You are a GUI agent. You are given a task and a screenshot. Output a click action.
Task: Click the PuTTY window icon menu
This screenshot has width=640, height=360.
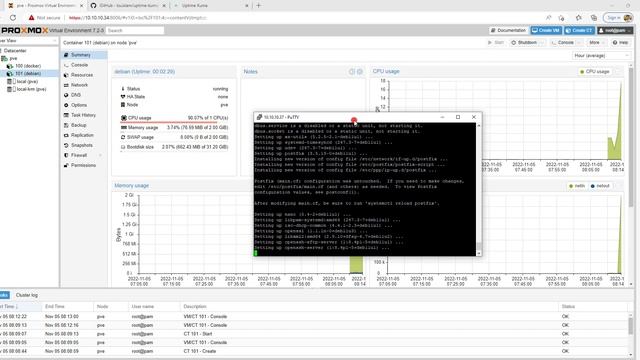click(259, 117)
